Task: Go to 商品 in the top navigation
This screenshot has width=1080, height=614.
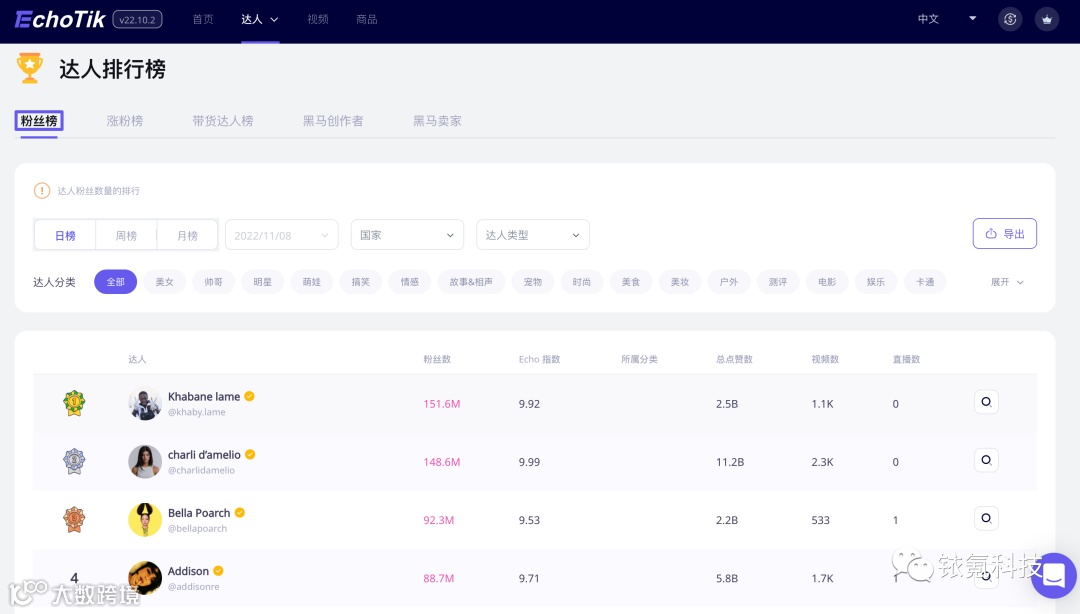Action: coord(366,19)
